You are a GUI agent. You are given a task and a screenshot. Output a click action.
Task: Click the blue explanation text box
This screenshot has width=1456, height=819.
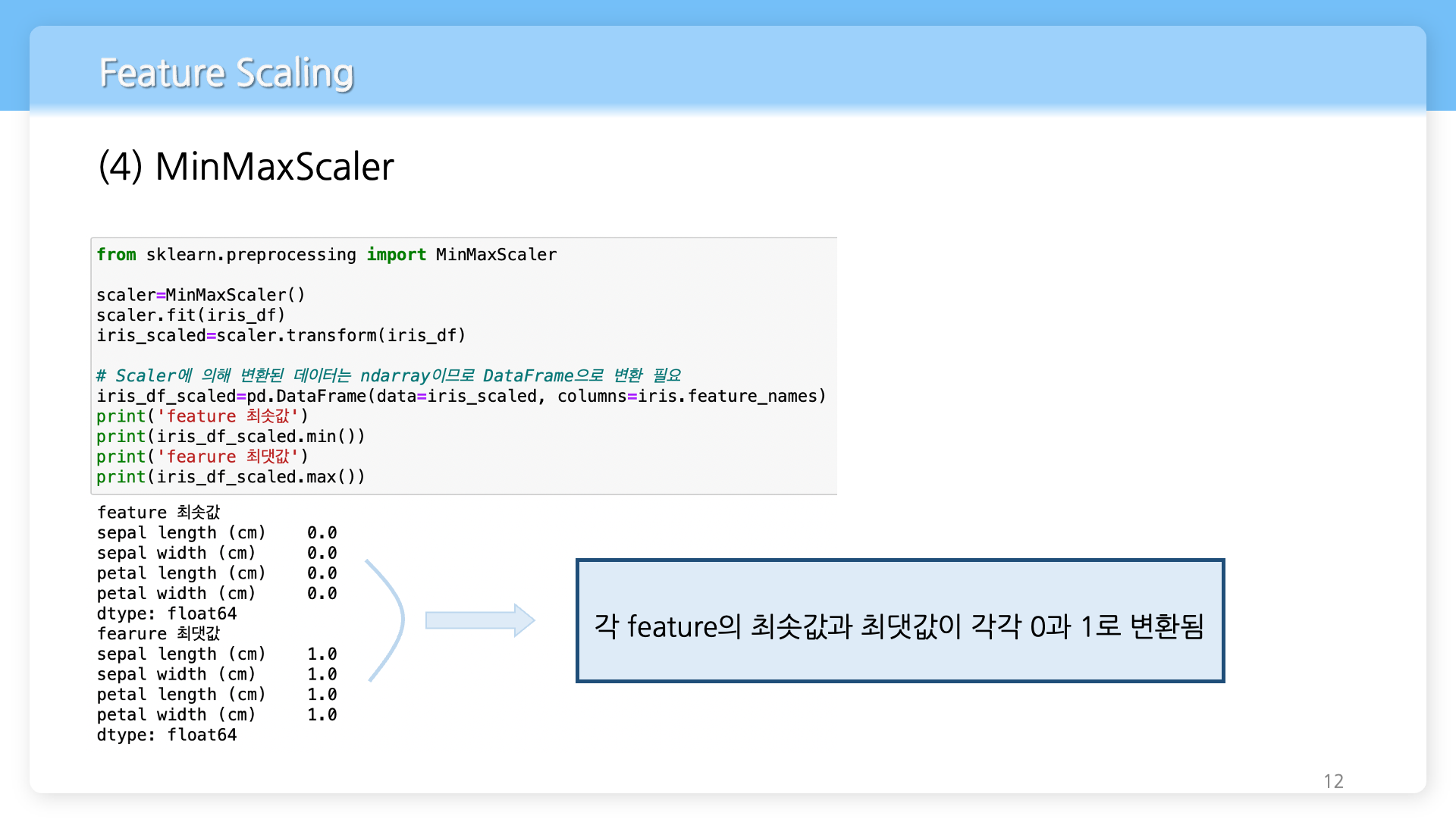pyautogui.click(x=899, y=621)
